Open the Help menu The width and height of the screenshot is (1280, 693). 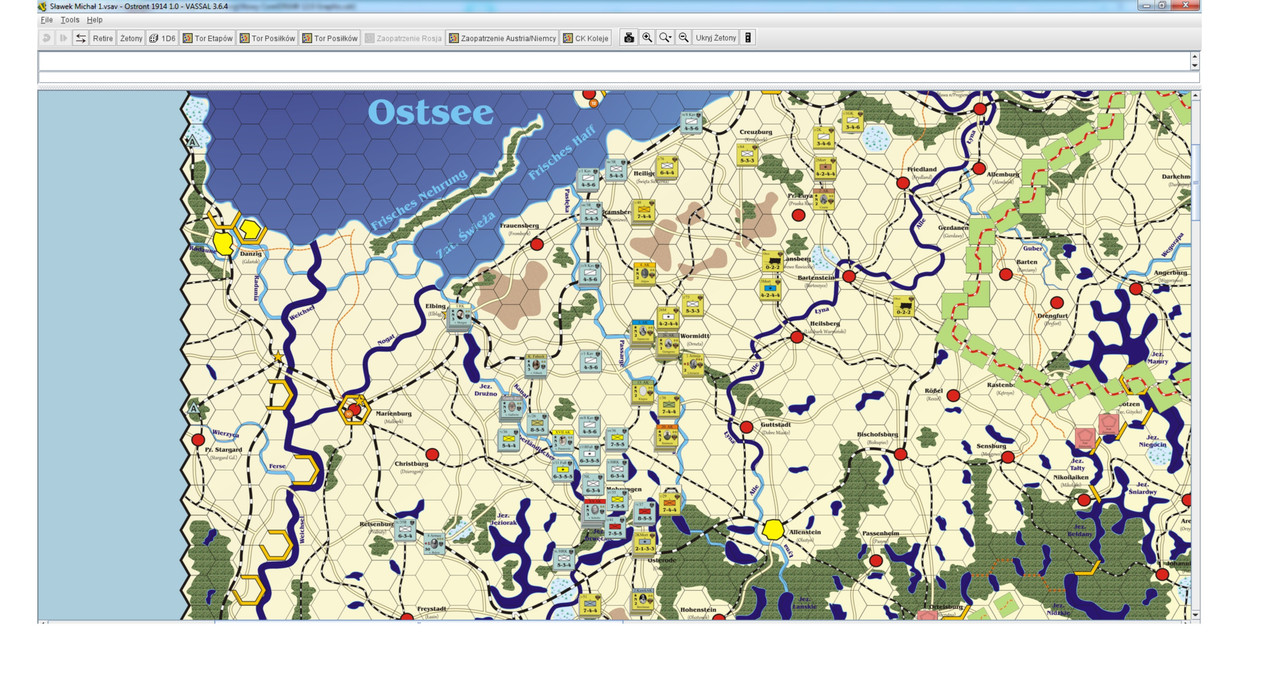tap(94, 20)
